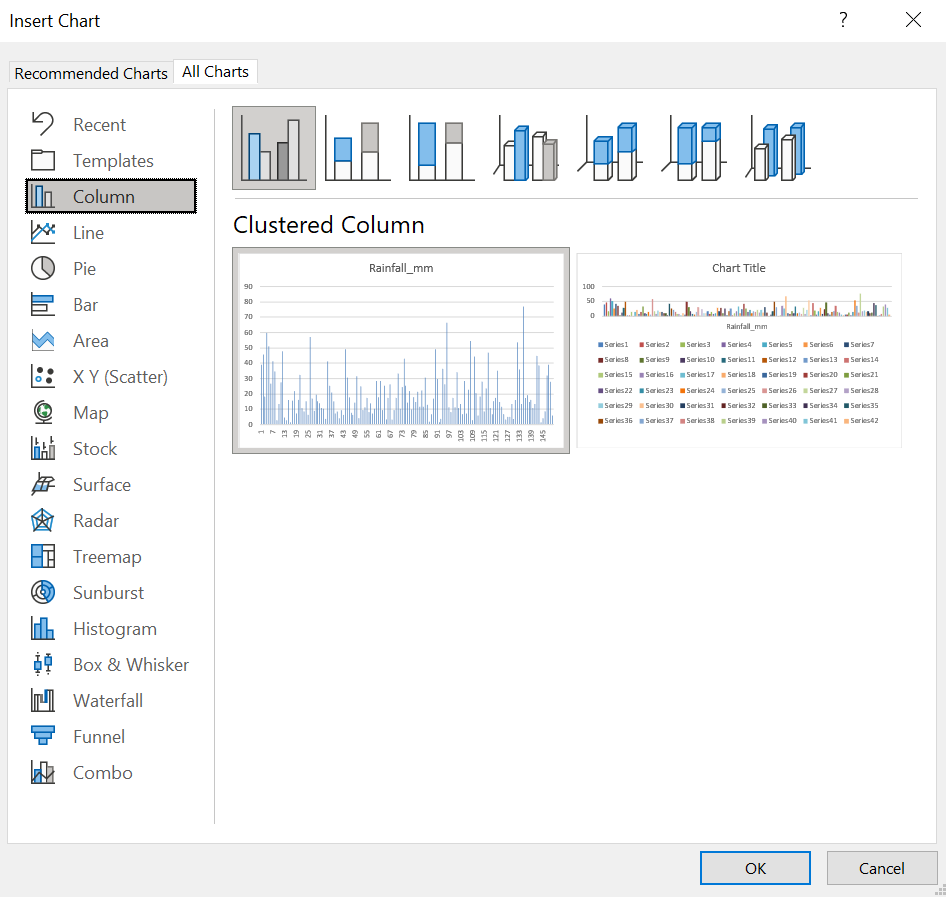The image size is (946, 897).
Task: Select the 3-D Column subtype icon
Action: 779,149
